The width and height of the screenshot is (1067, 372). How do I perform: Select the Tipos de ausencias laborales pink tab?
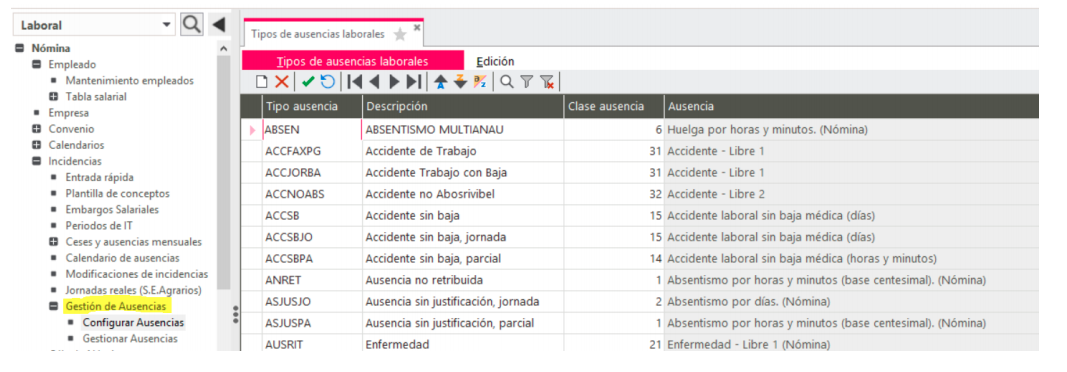click(352, 61)
